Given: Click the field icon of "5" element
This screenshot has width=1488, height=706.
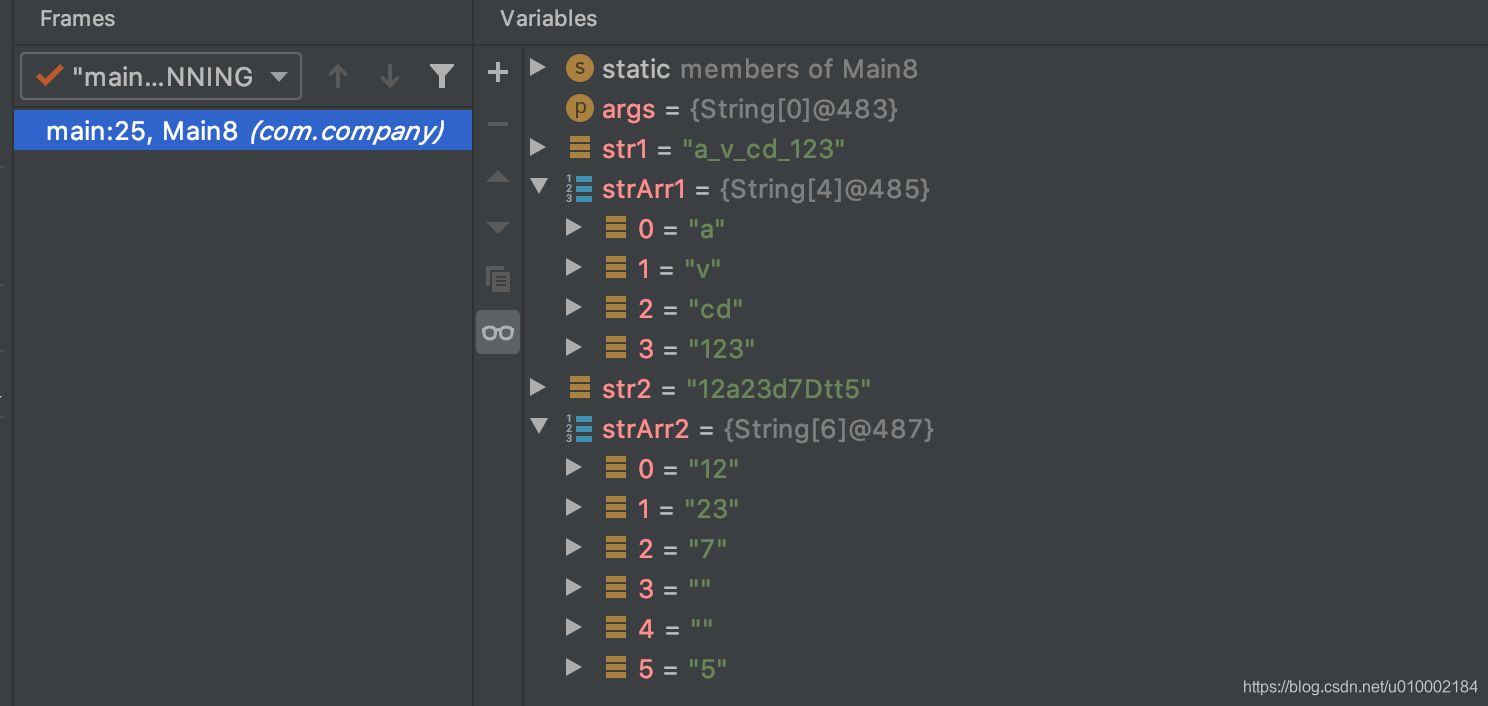Looking at the screenshot, I should 616,667.
